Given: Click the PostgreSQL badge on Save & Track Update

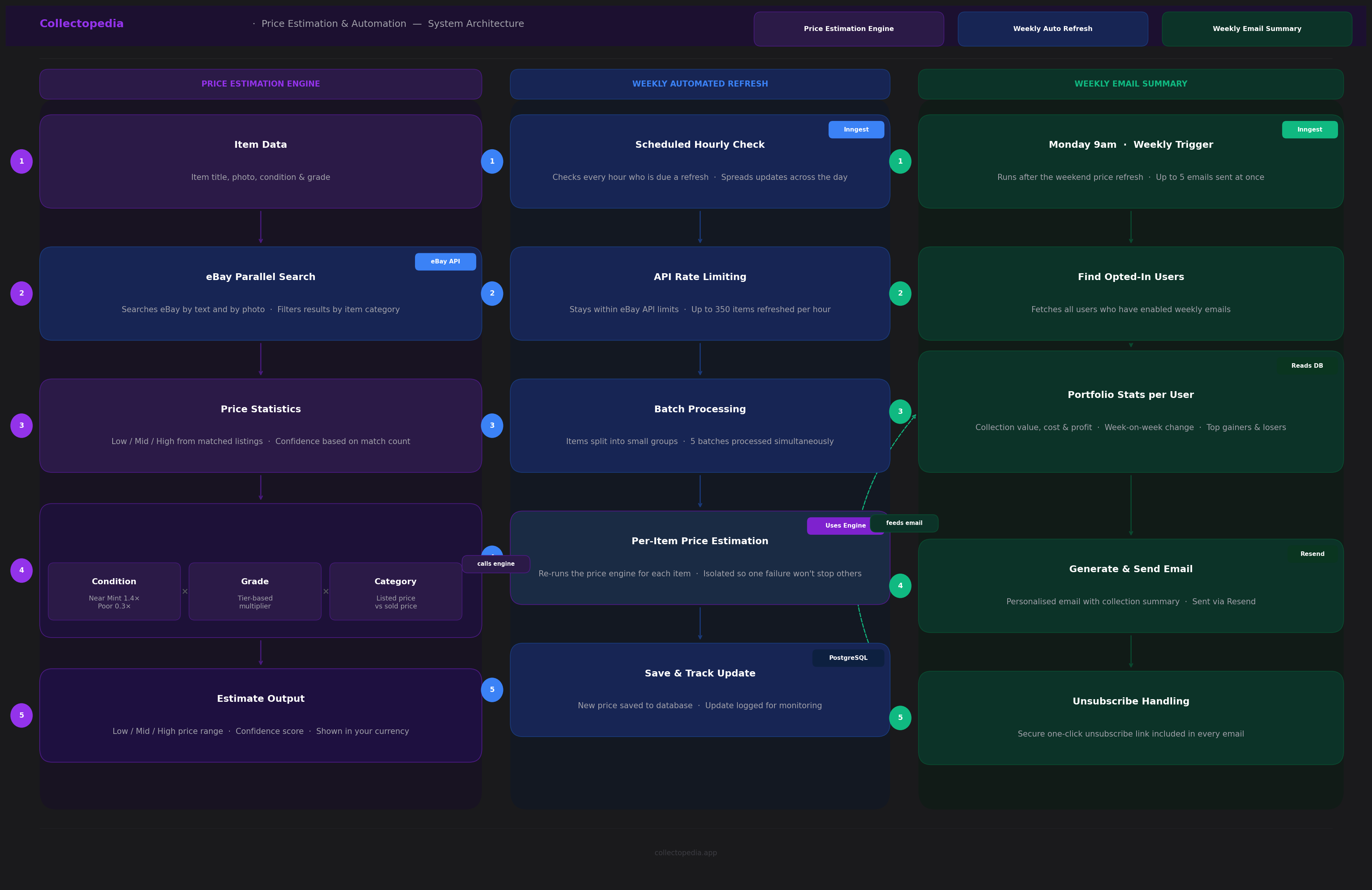Looking at the screenshot, I should point(848,657).
